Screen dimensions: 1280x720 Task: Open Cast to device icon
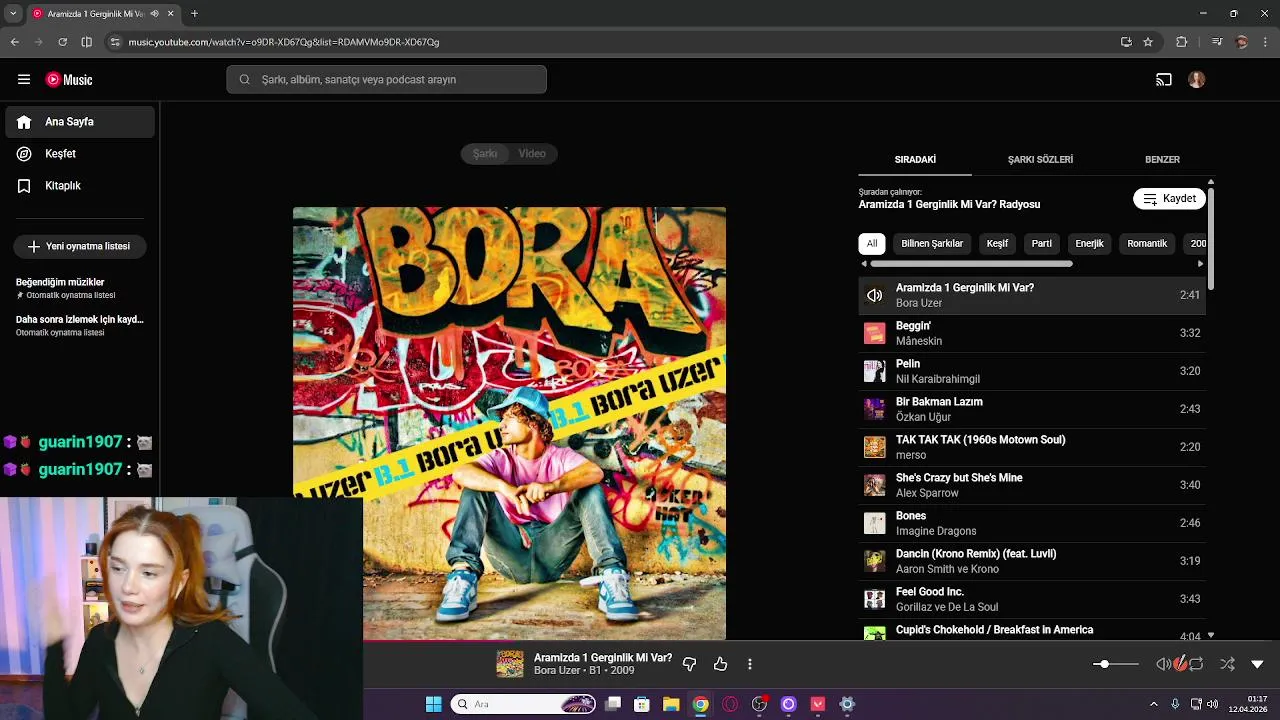point(1164,80)
